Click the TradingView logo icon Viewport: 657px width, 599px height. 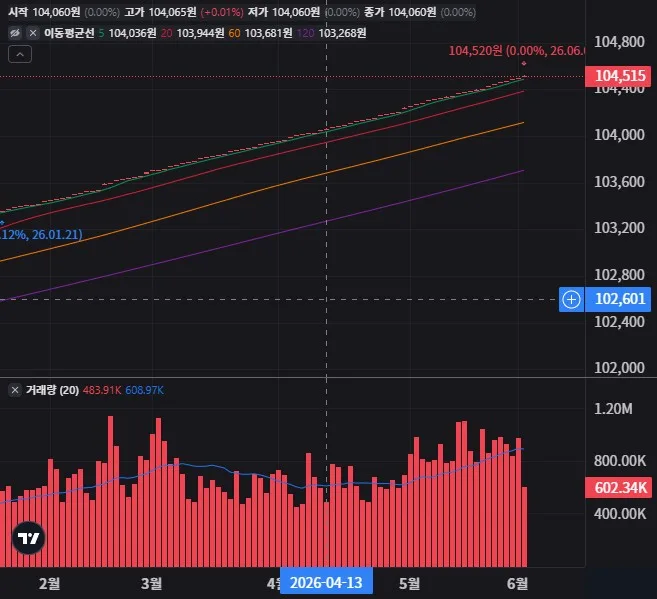click(x=28, y=538)
